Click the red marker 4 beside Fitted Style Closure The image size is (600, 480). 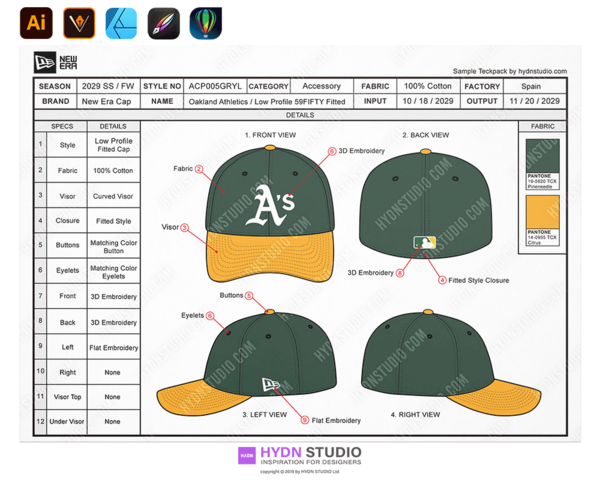pyautogui.click(x=442, y=280)
